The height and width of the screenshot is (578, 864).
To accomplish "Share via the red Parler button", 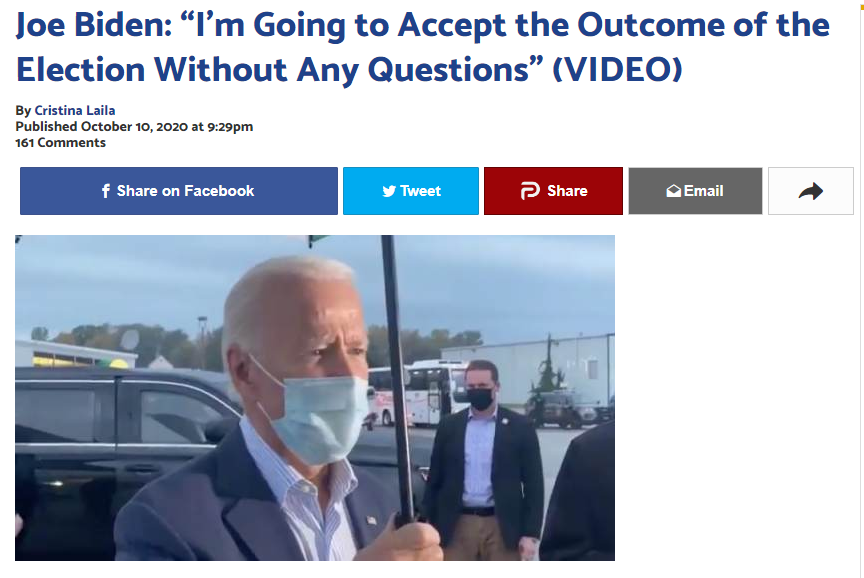I will [553, 191].
